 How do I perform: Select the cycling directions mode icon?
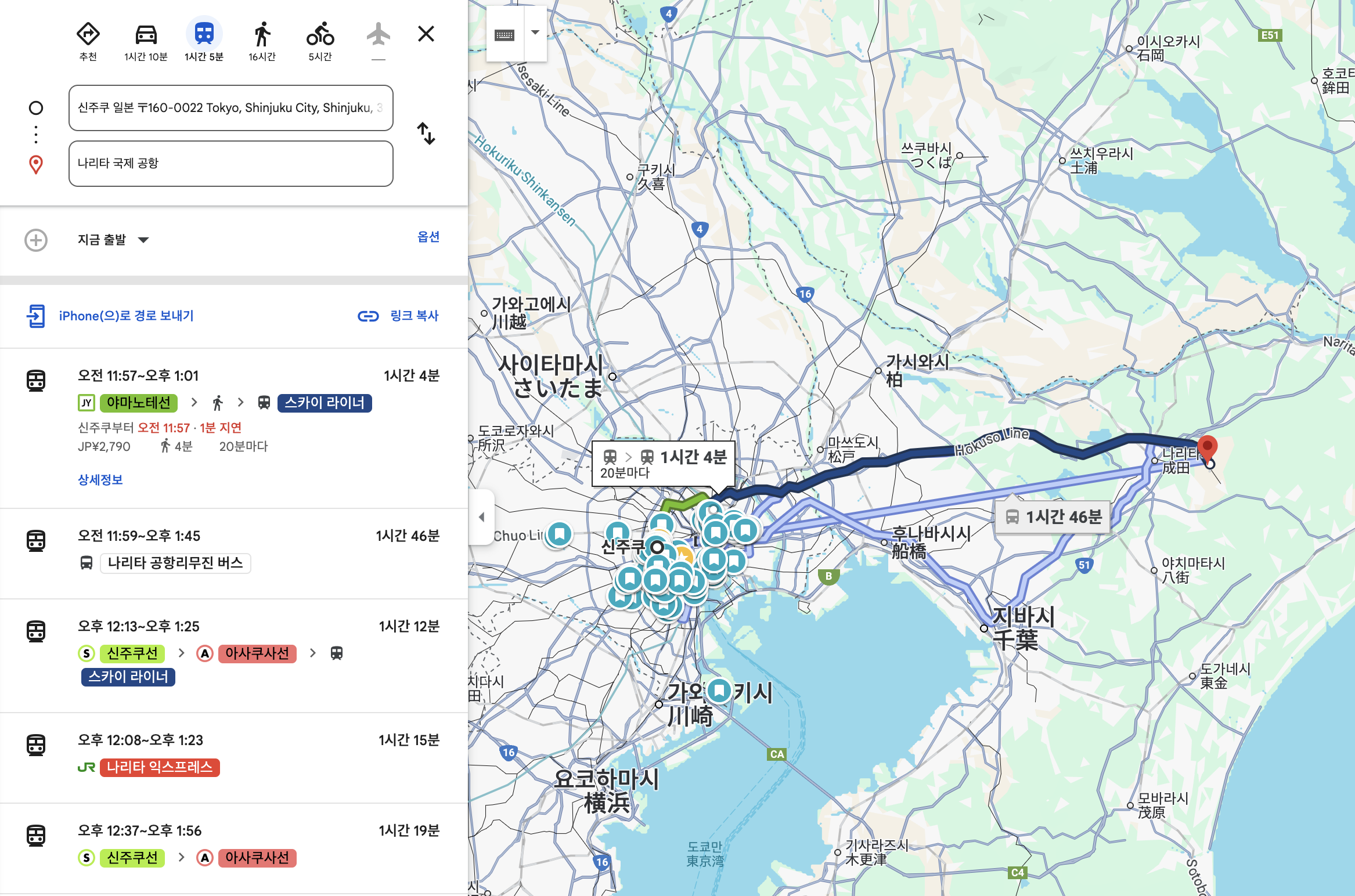pyautogui.click(x=321, y=35)
